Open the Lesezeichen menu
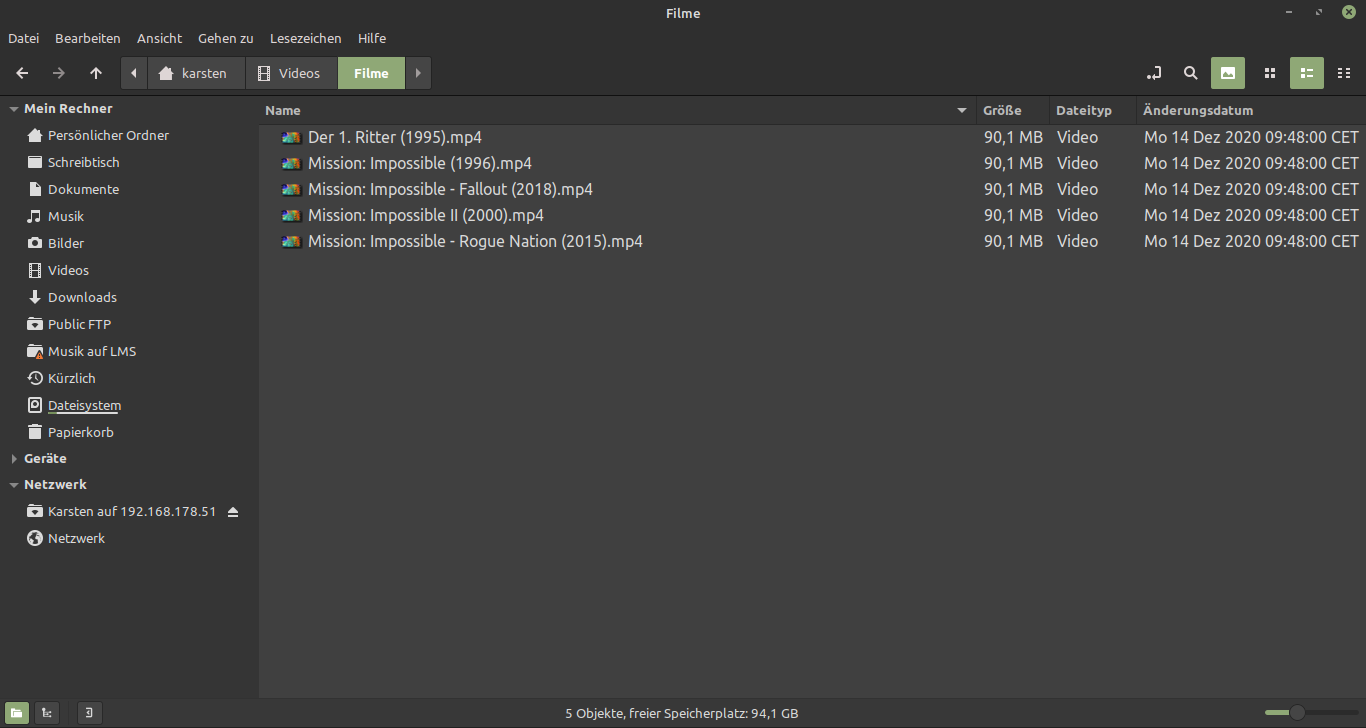The height and width of the screenshot is (728, 1366). coord(305,38)
